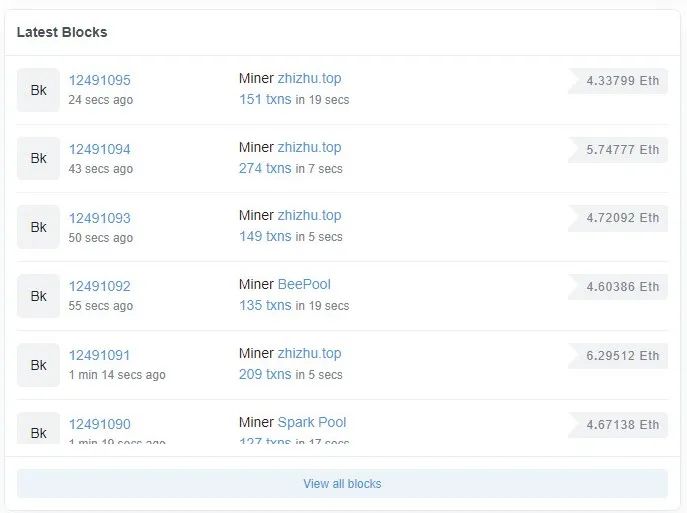
Task: Open block number 12491094
Action: (x=99, y=149)
